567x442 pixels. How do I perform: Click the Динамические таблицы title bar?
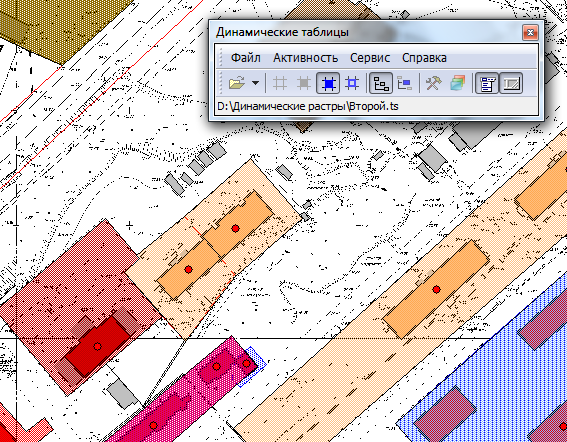click(x=365, y=32)
